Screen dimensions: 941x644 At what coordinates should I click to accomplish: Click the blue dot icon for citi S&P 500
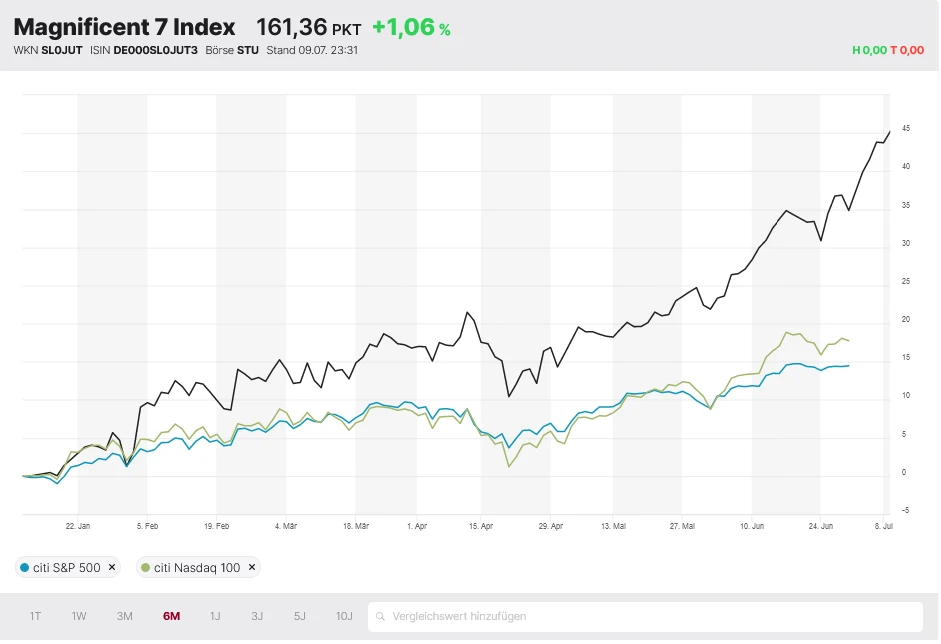[25, 567]
